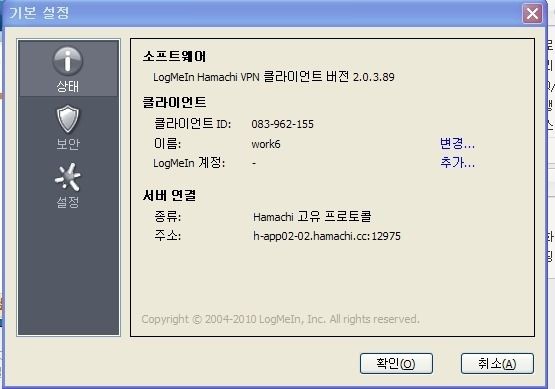Click the 서버 연결 heading
Viewport: 555px width, 389px height.
point(169,195)
